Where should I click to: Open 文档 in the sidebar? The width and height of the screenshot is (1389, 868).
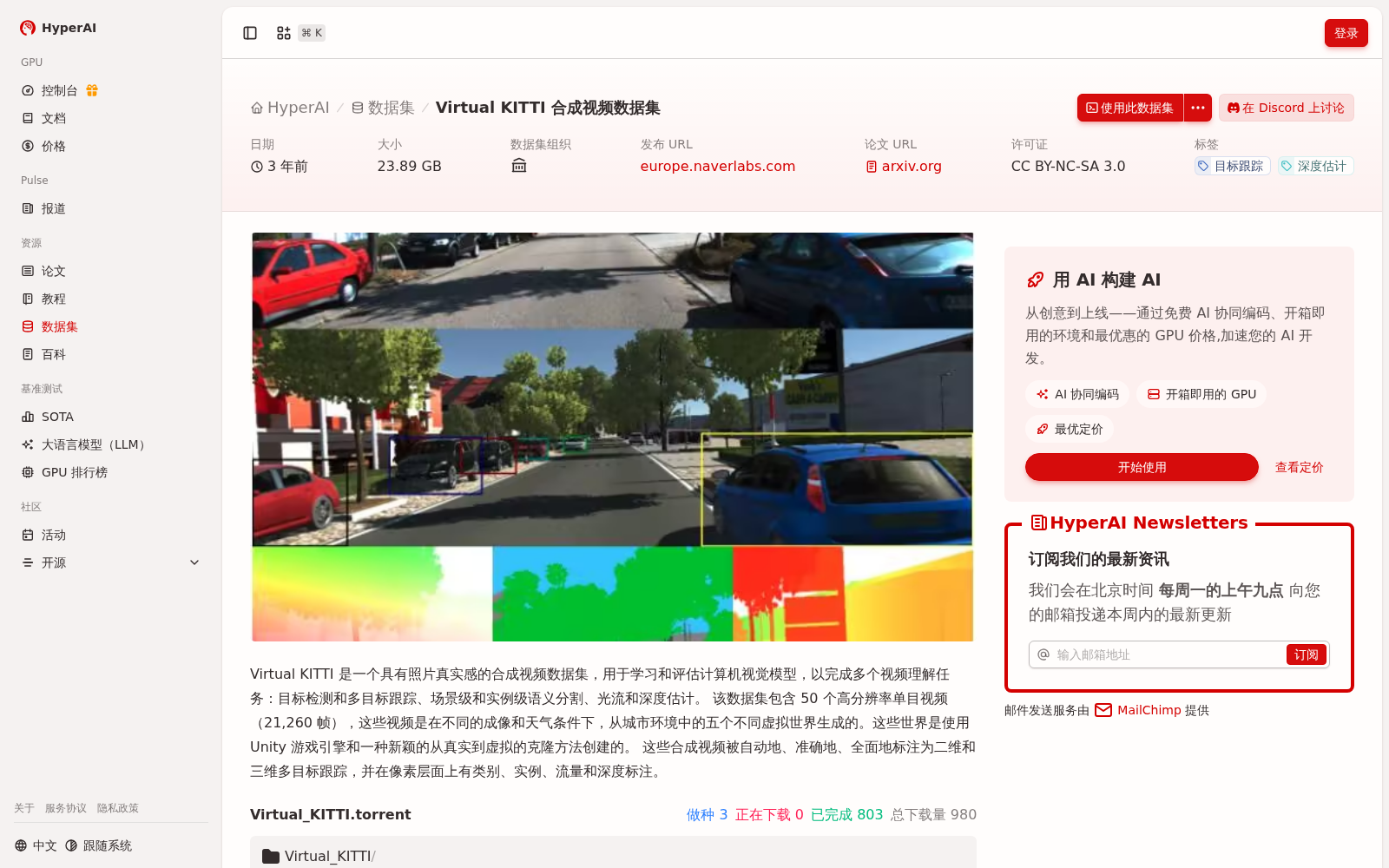click(110, 118)
